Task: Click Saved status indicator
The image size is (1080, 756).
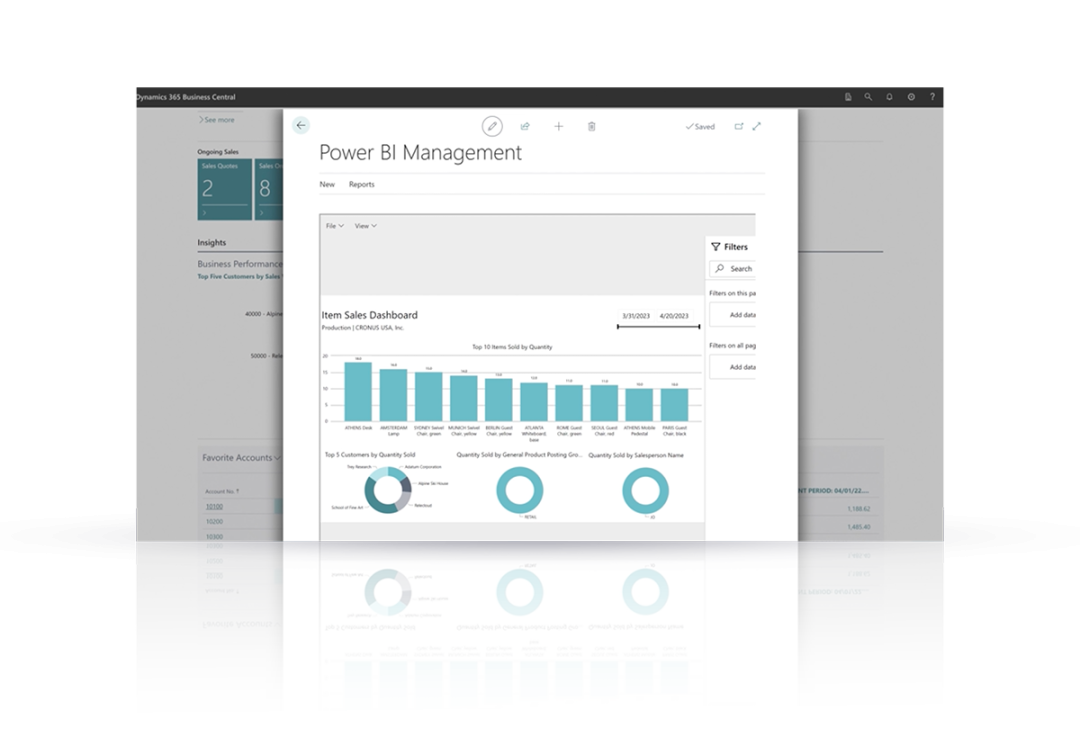Action: tap(700, 127)
